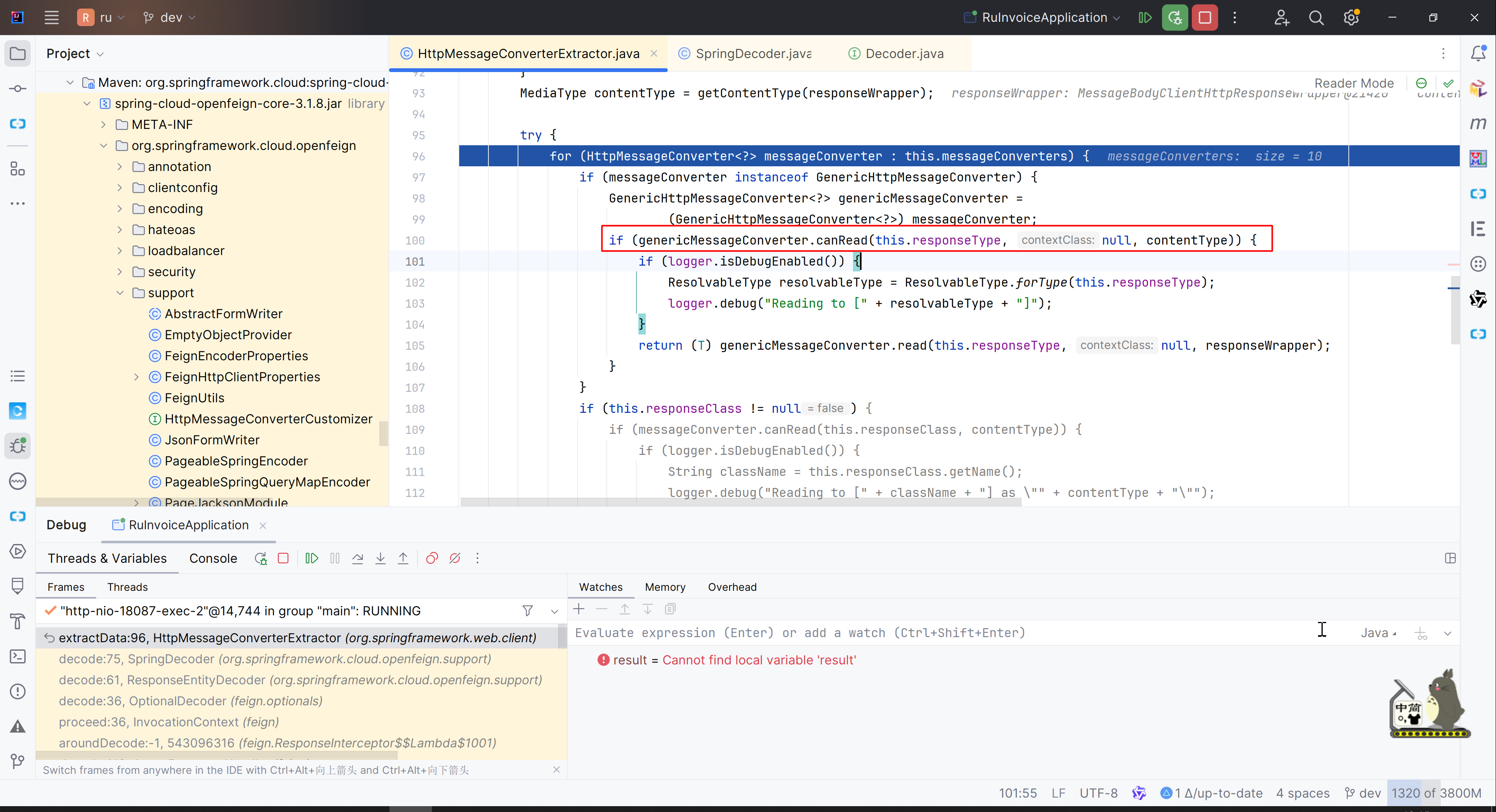The height and width of the screenshot is (812, 1496).
Task: Open RuInvoiceApplication run configuration dropdown
Action: (x=1042, y=18)
